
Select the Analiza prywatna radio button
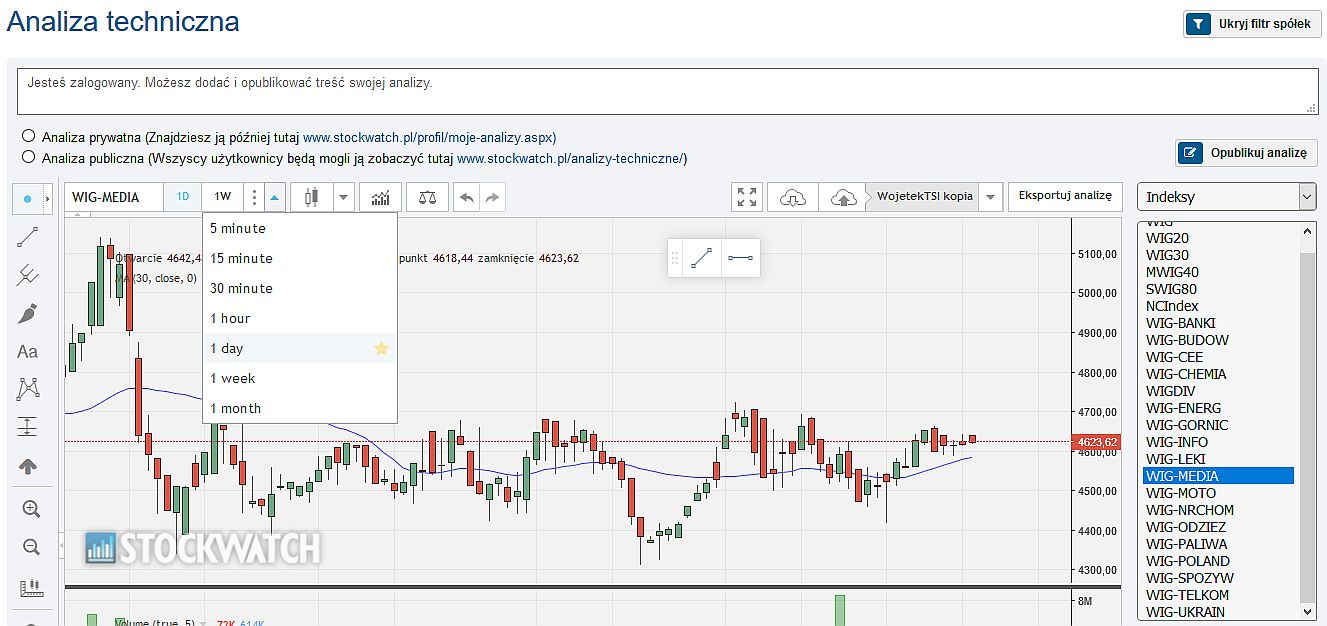(28, 136)
